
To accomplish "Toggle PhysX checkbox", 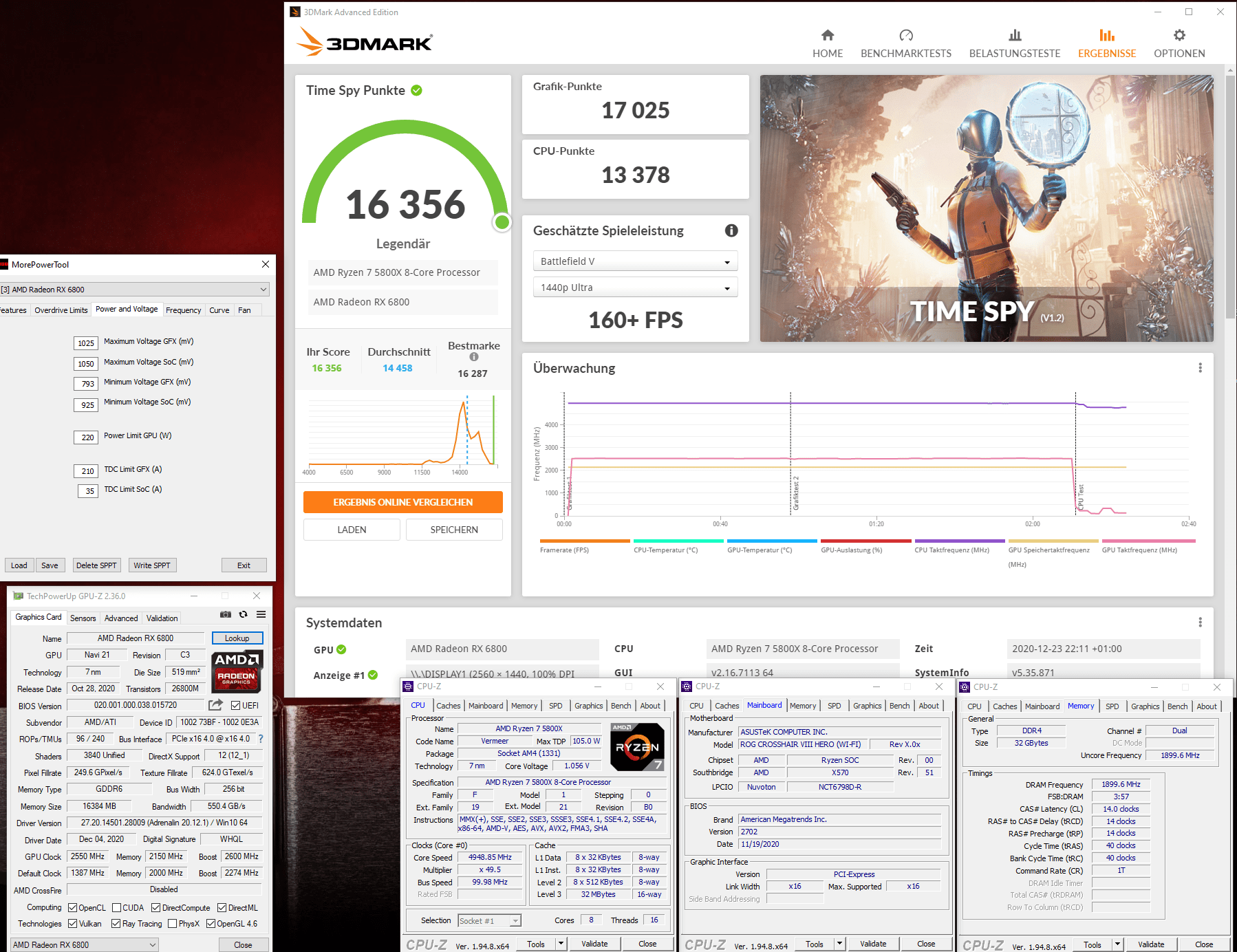I will (173, 924).
